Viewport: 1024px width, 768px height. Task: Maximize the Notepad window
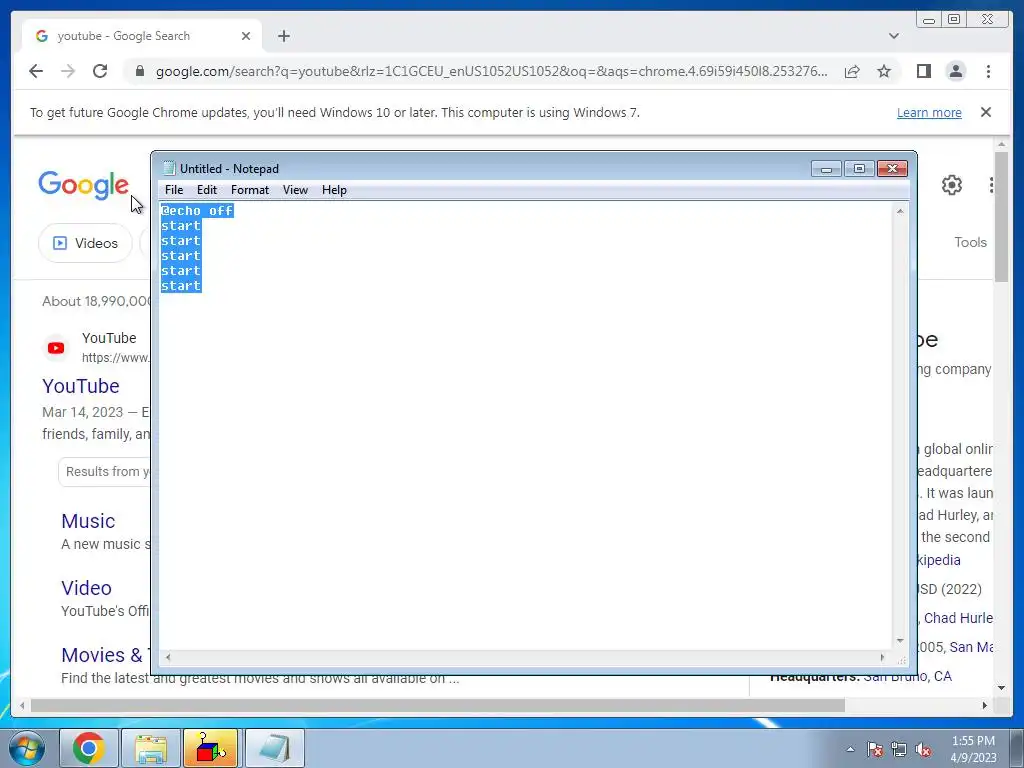pyautogui.click(x=859, y=169)
